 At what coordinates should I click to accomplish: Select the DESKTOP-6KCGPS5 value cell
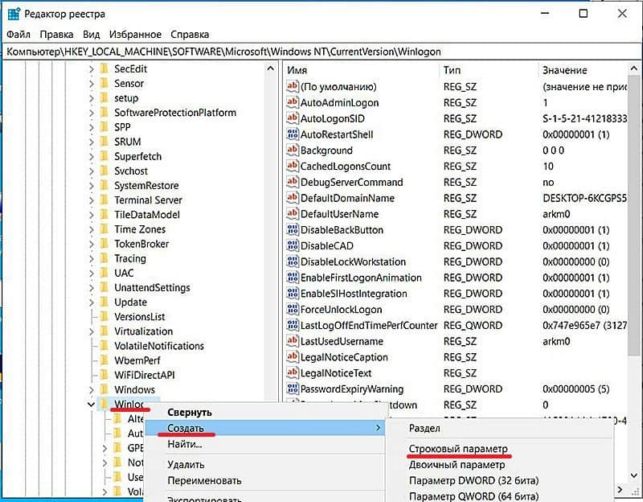[x=584, y=198]
